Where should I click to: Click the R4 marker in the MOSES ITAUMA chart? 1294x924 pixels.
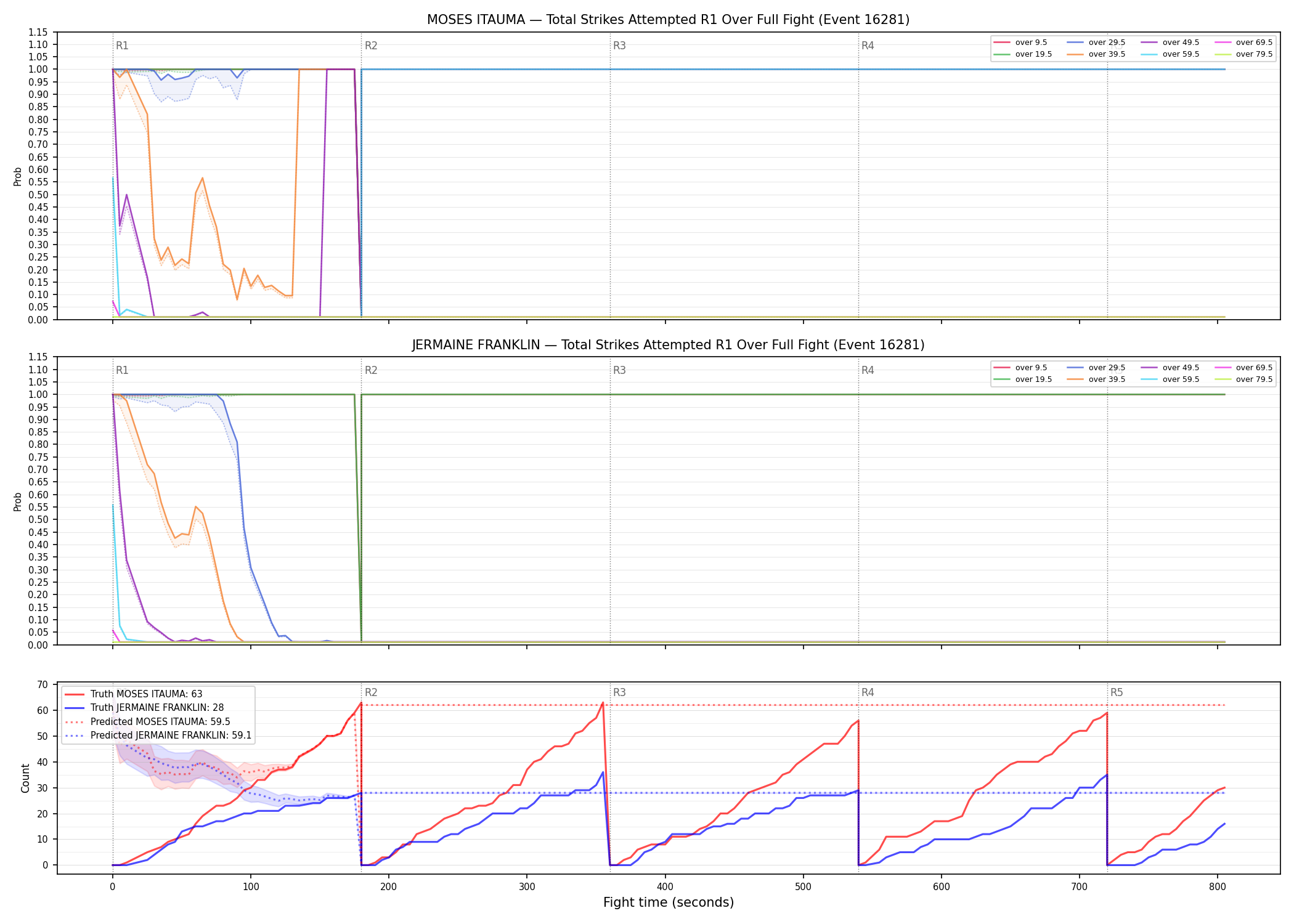pyautogui.click(x=868, y=46)
